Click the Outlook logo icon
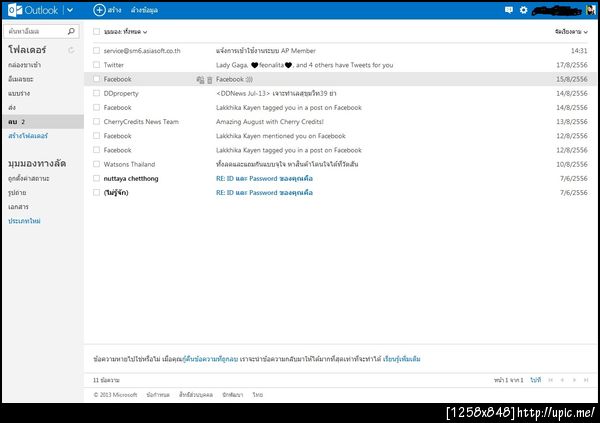600x423 pixels. click(x=15, y=10)
